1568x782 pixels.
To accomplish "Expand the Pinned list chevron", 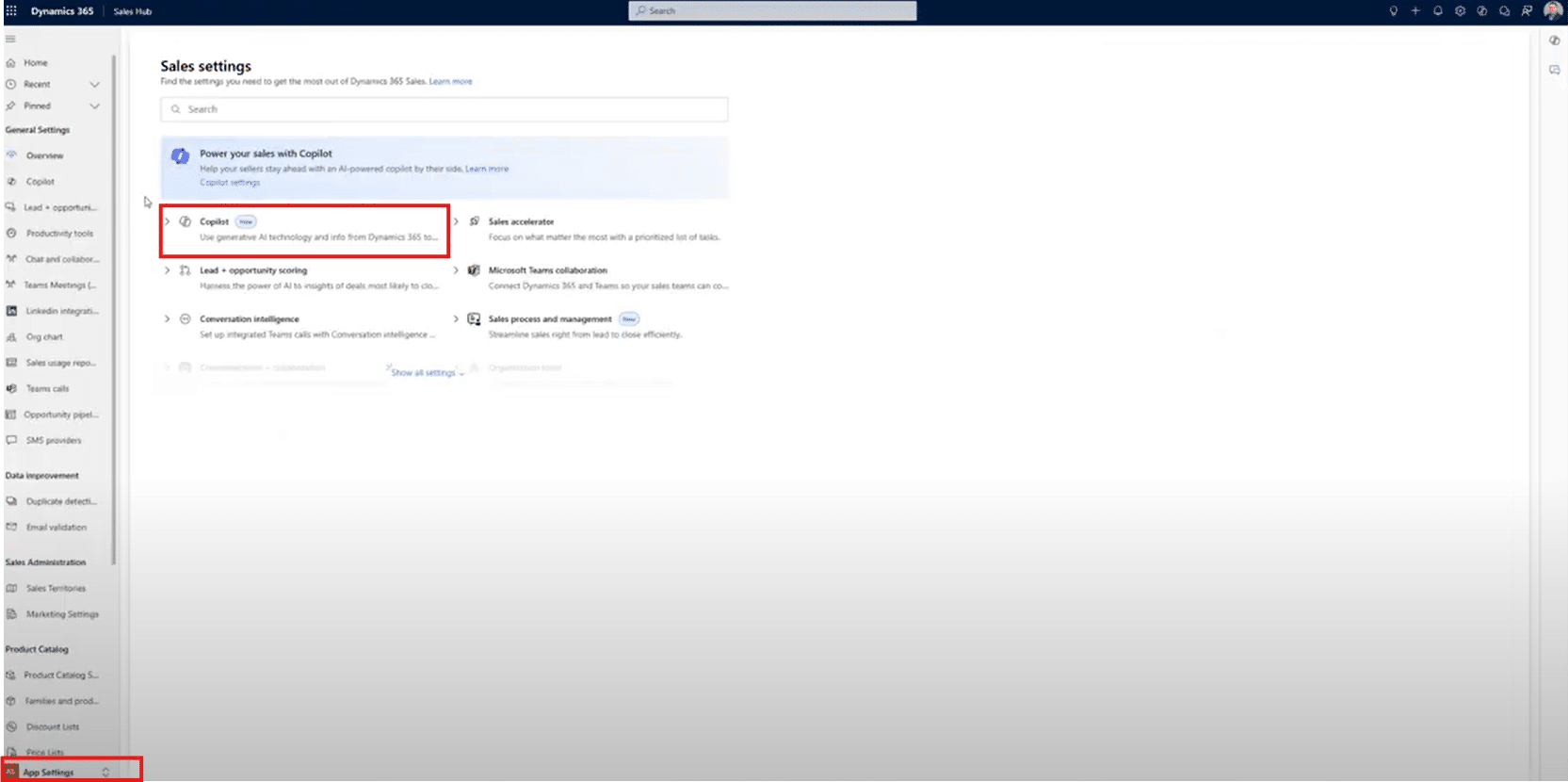I will 94,106.
